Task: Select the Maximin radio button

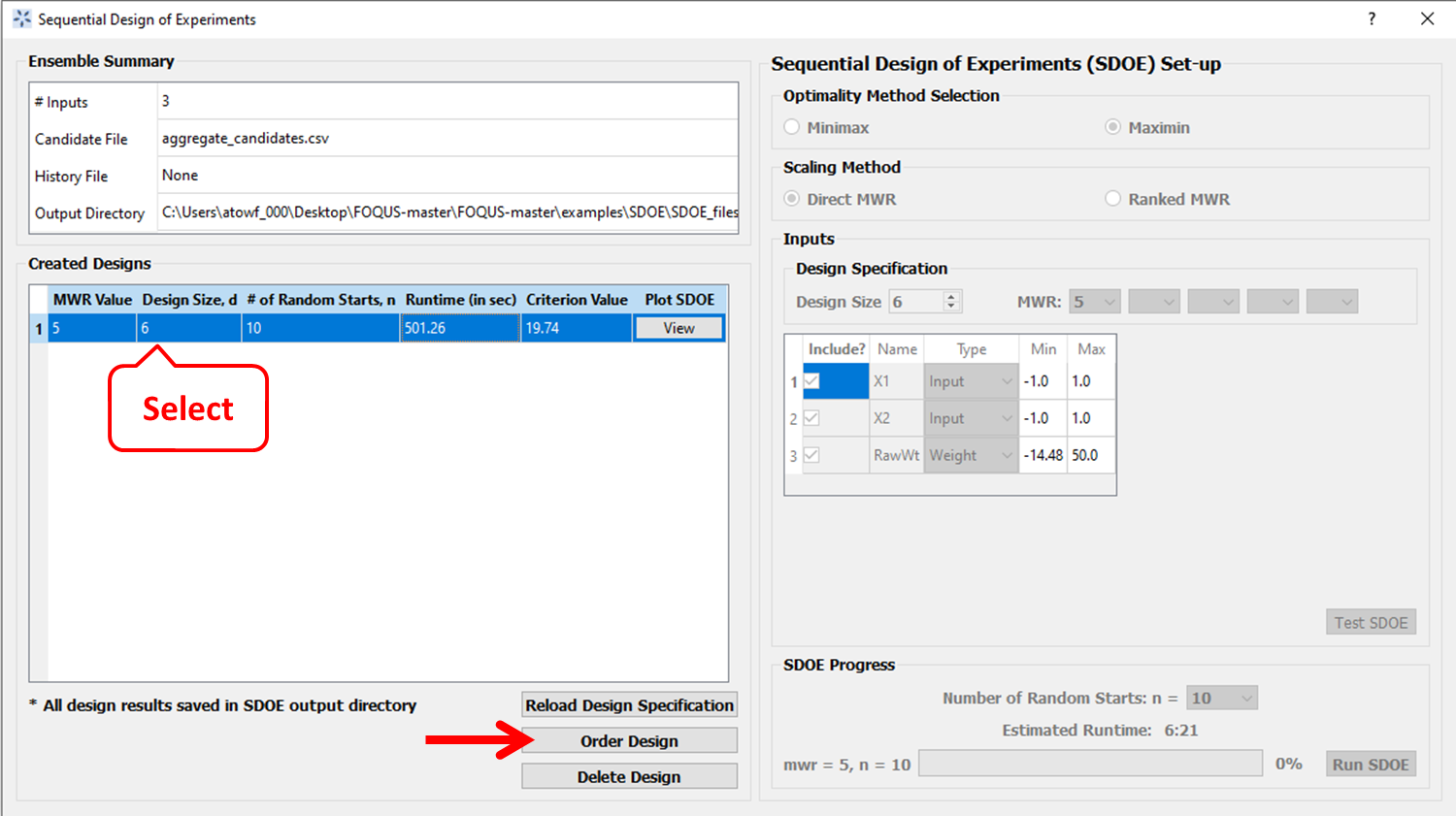Action: coord(1112,127)
